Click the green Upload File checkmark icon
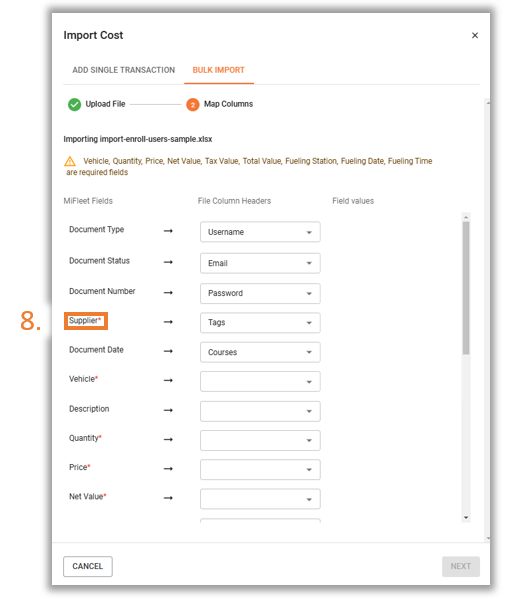The image size is (510, 599). click(x=74, y=104)
